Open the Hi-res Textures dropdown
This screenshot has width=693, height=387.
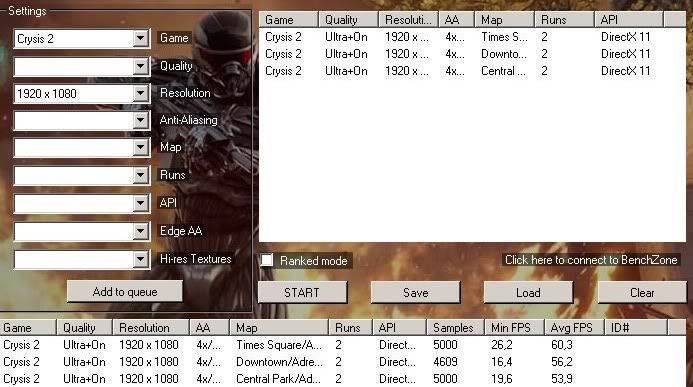tap(82, 259)
